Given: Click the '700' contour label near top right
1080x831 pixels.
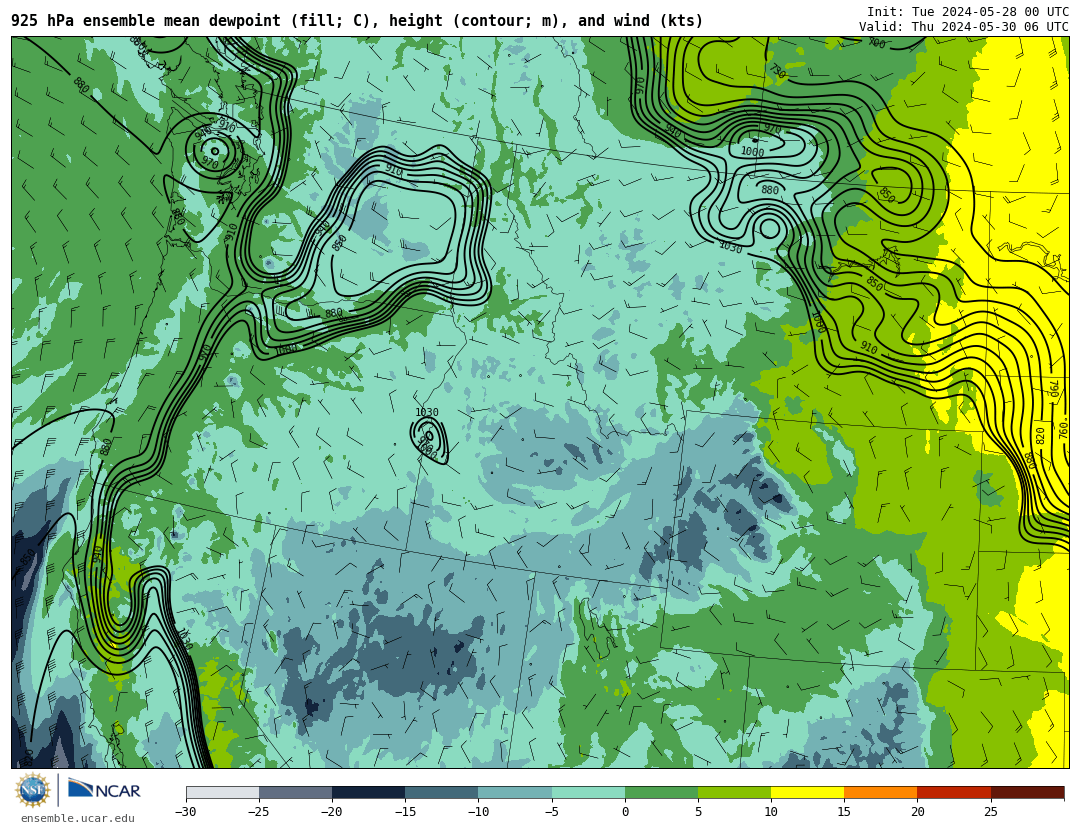Looking at the screenshot, I should (x=876, y=43).
